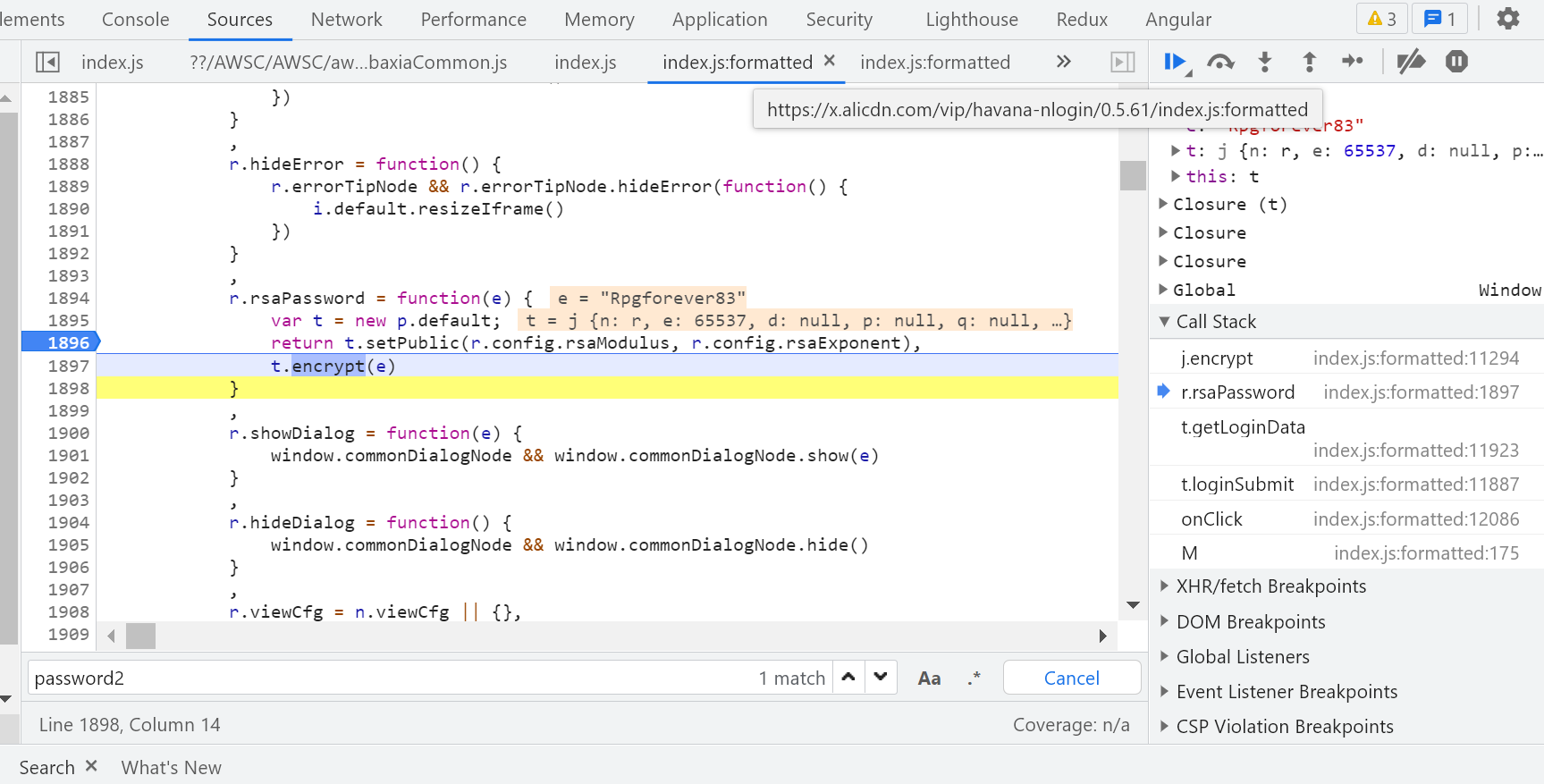Deactivate breakpoints toggle icon
Image resolution: width=1544 pixels, height=784 pixels.
[x=1411, y=62]
